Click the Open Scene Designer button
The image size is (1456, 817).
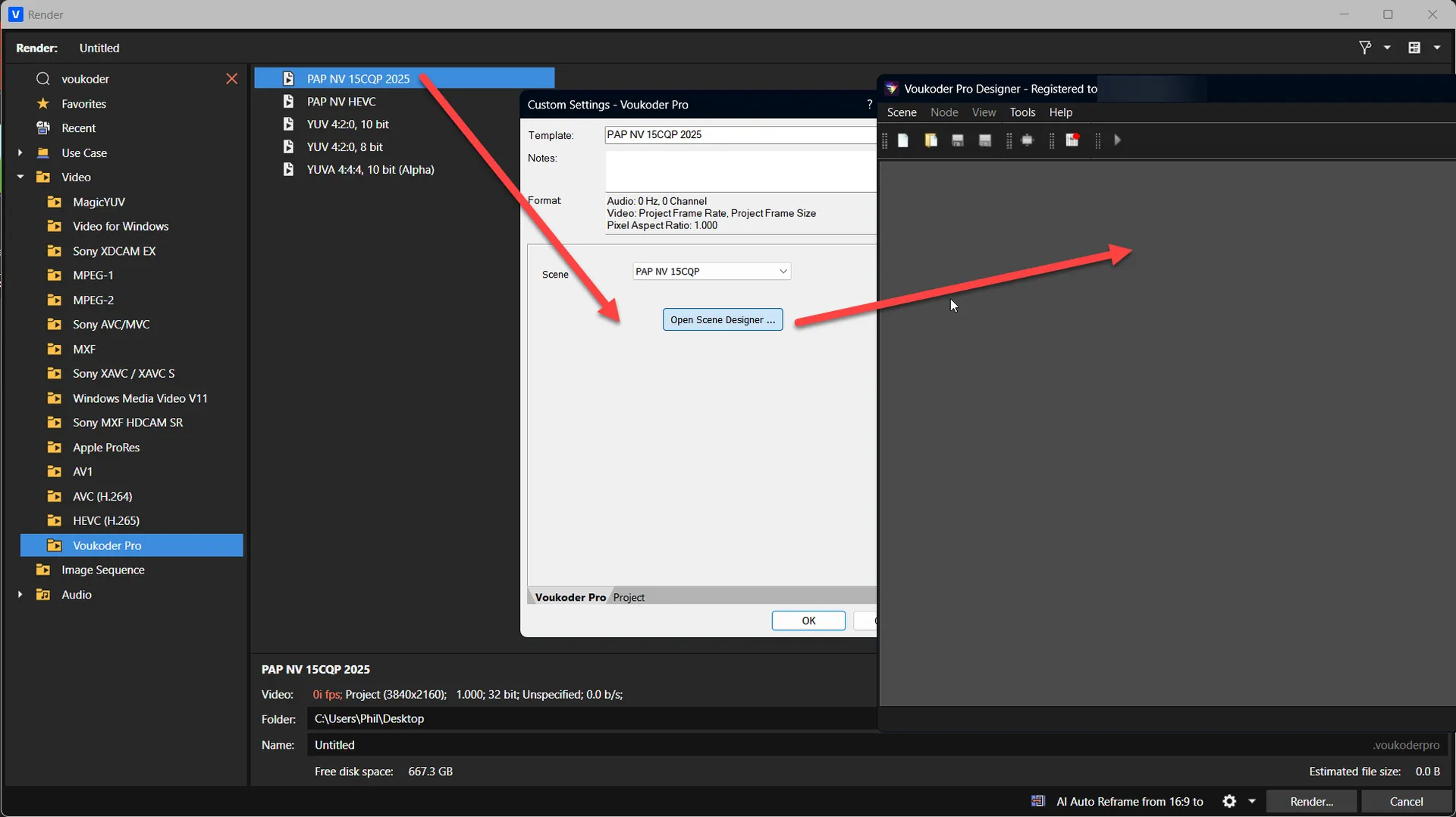pyautogui.click(x=723, y=319)
